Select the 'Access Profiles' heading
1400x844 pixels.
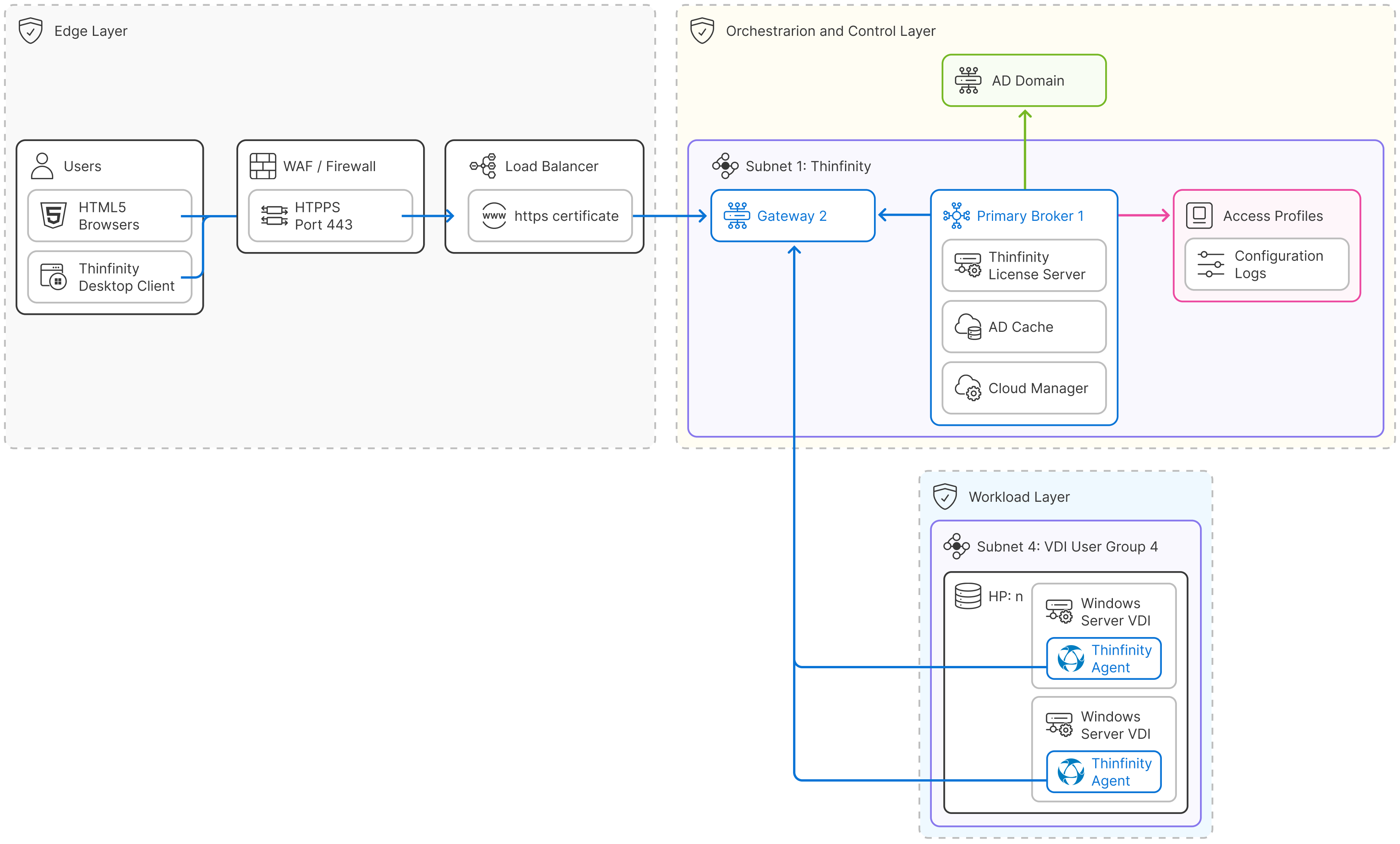pos(1273,216)
